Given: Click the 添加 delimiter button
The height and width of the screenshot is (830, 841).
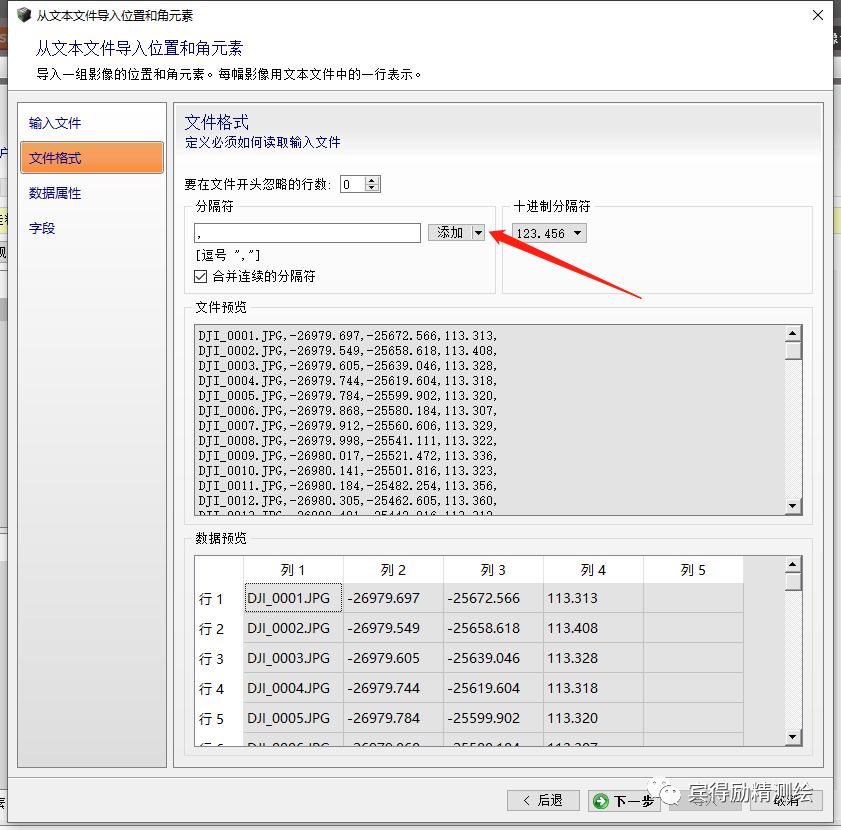Looking at the screenshot, I should tap(449, 232).
